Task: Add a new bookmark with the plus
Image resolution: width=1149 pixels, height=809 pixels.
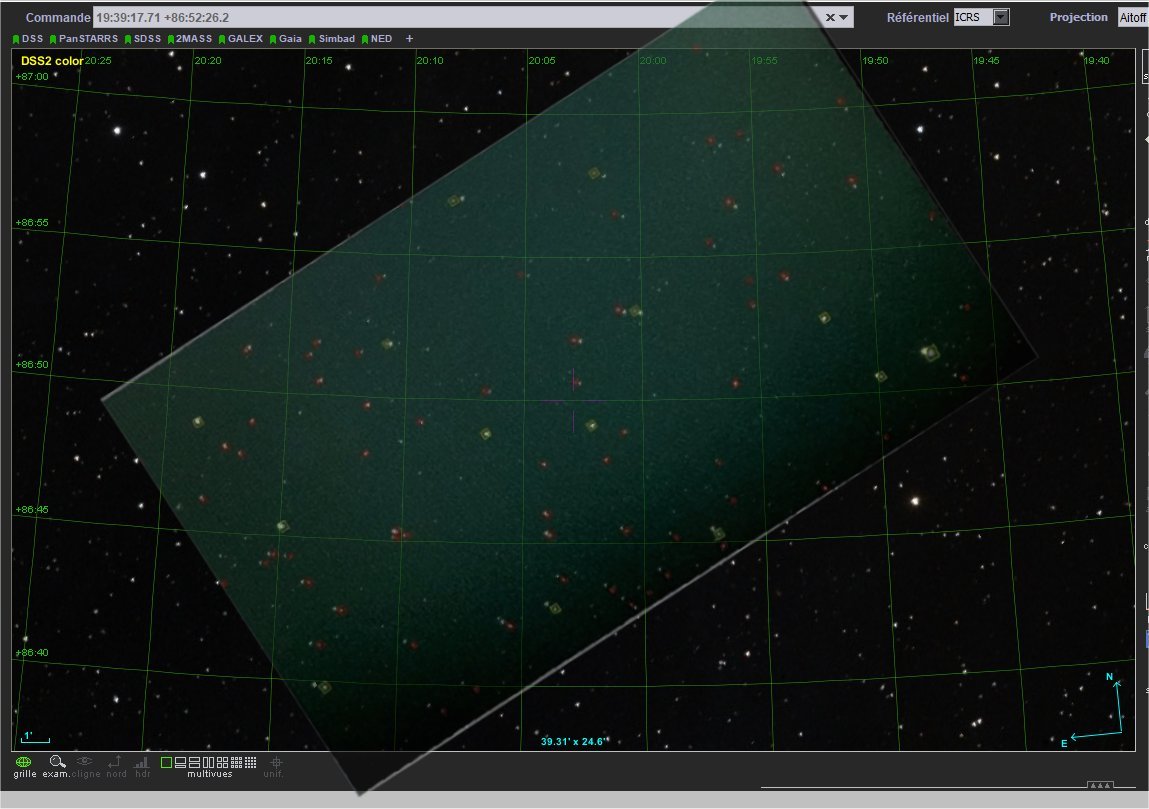Action: click(x=410, y=39)
